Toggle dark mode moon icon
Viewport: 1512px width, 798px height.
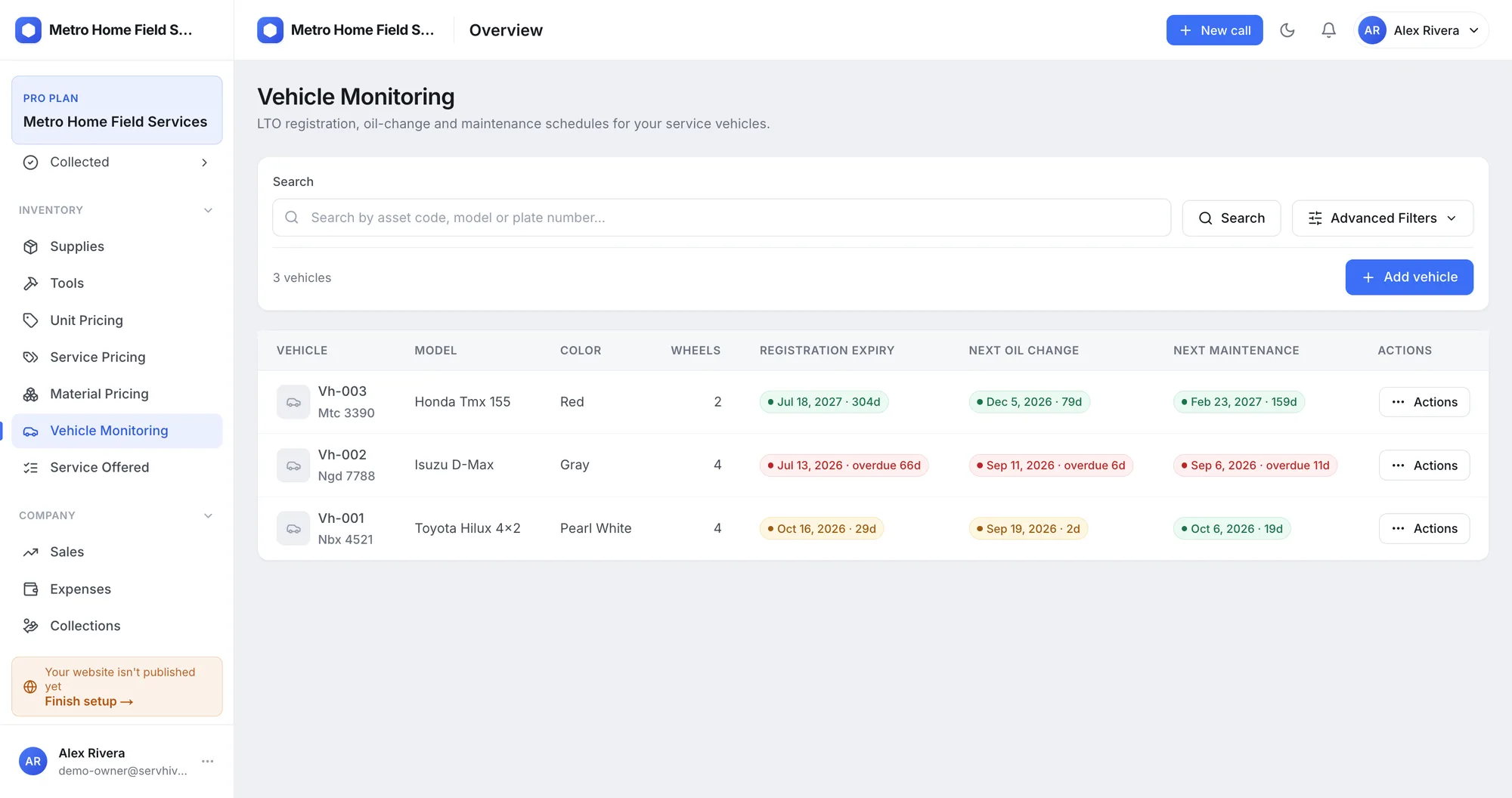(1287, 30)
